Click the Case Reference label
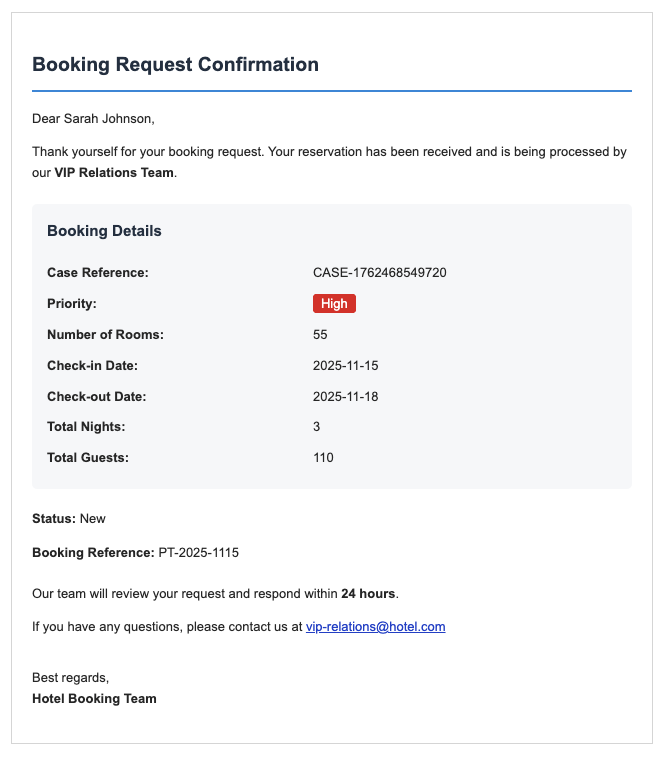This screenshot has width=663, height=758. (x=97, y=272)
